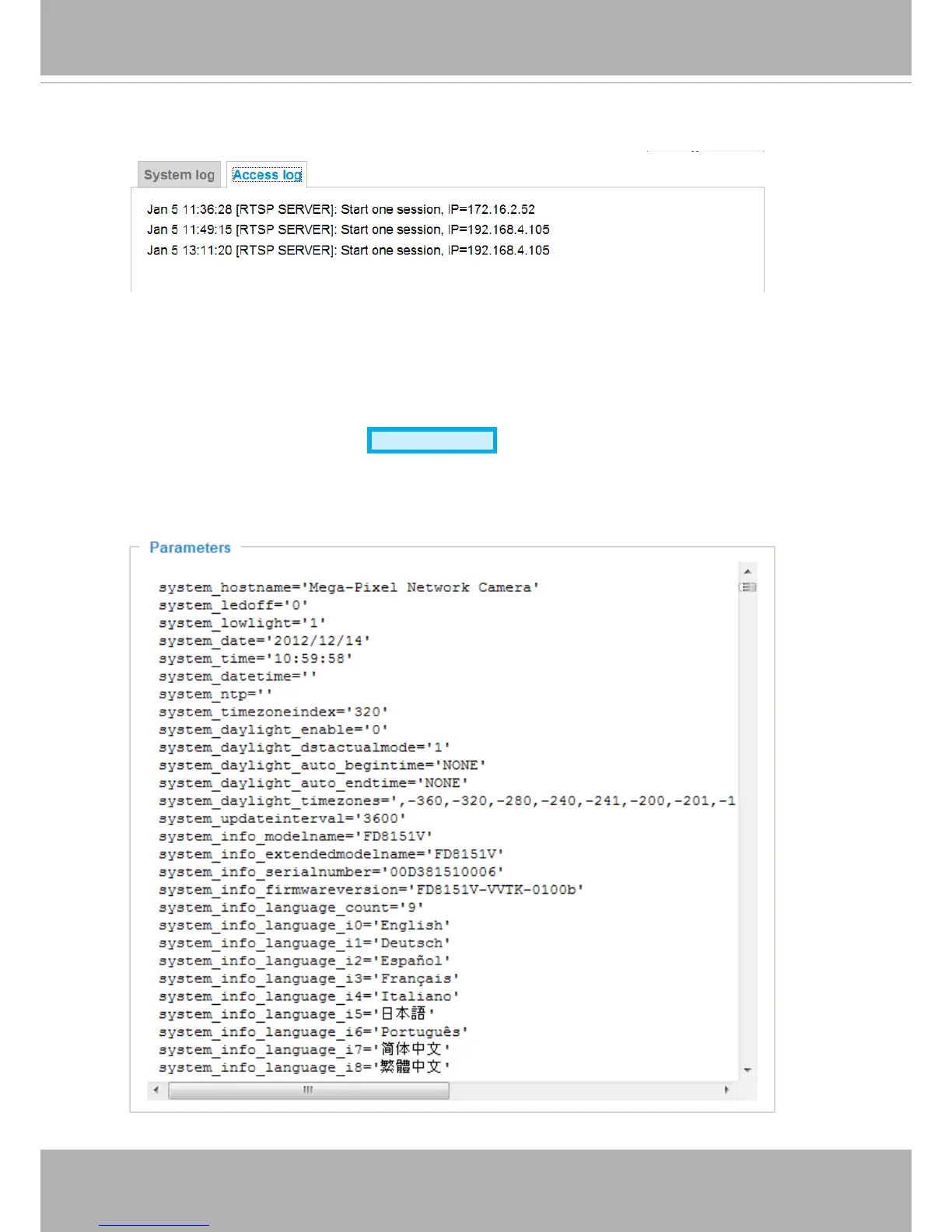
Task: Click the language_i5='日本語' line
Action: click(x=296, y=1014)
